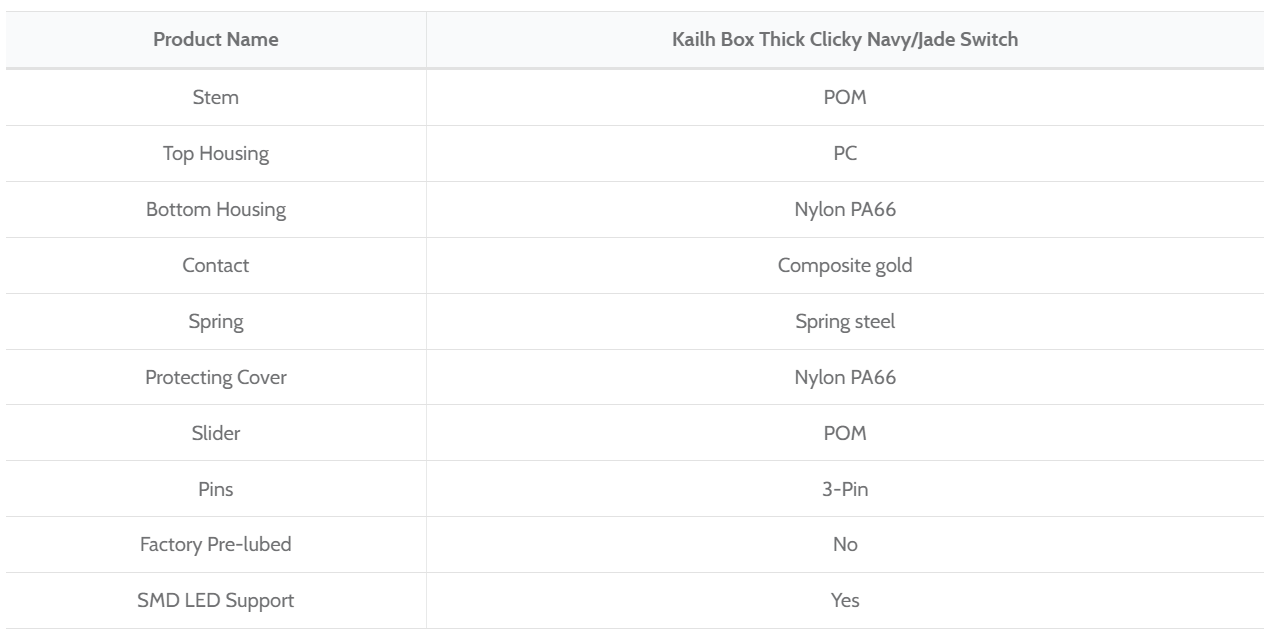Click the Spring row label

point(216,321)
